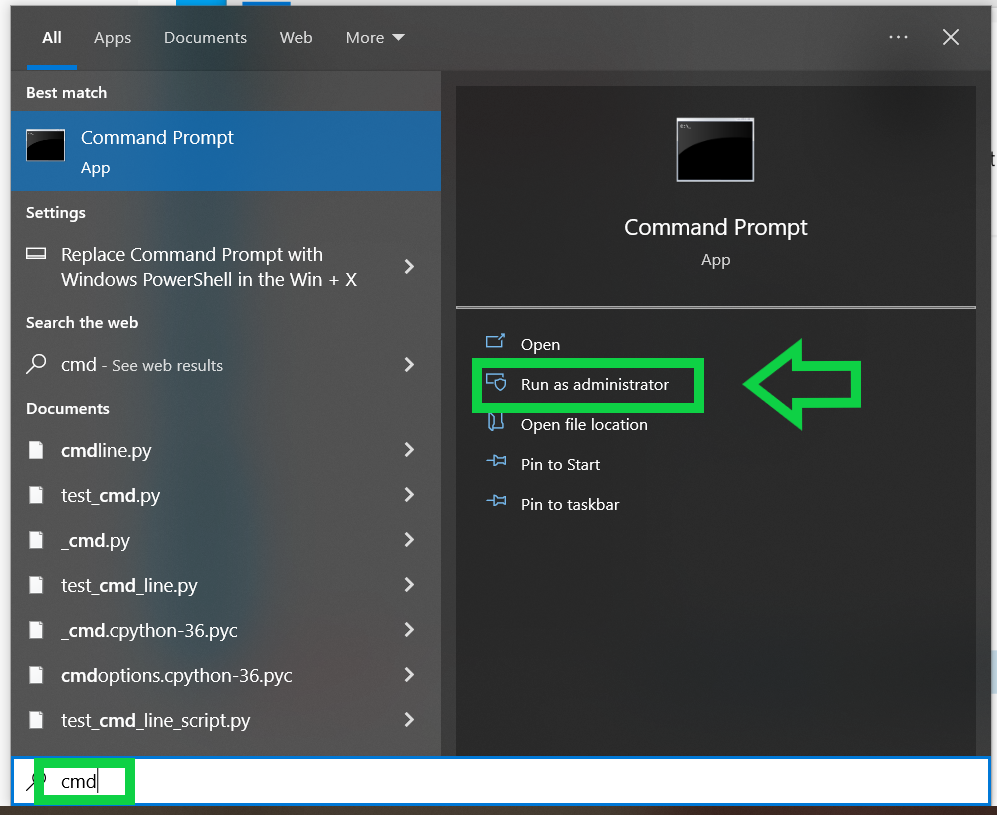Click the search box containing cmd
This screenshot has height=815, width=997.
500,781
